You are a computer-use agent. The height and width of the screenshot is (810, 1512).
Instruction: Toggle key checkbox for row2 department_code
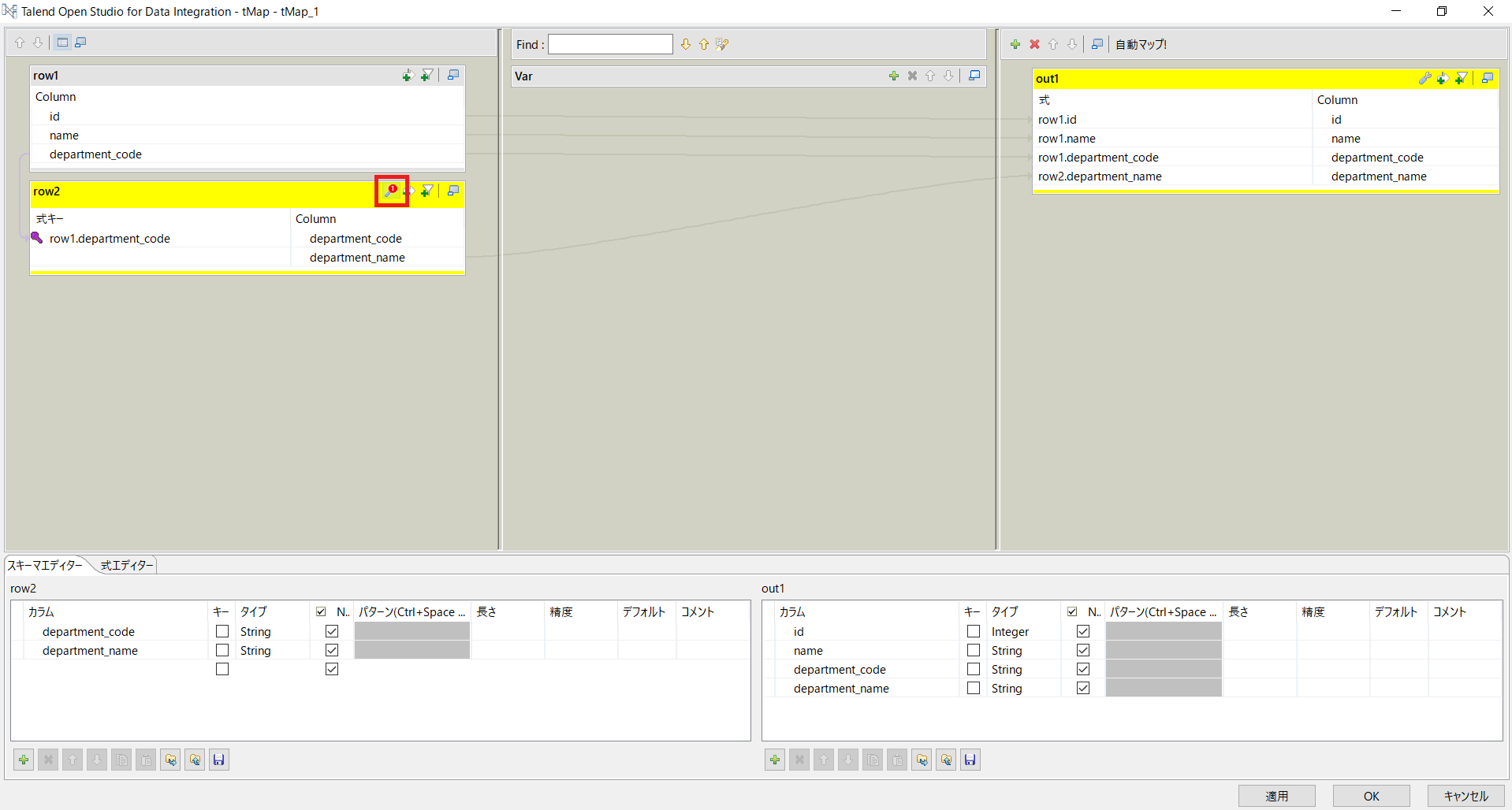[x=222, y=631]
